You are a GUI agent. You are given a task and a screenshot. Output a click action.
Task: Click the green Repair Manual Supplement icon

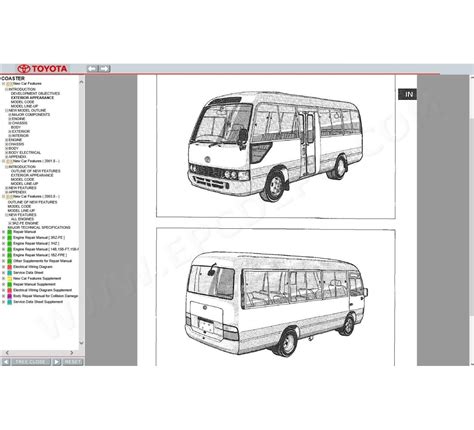coord(10,284)
